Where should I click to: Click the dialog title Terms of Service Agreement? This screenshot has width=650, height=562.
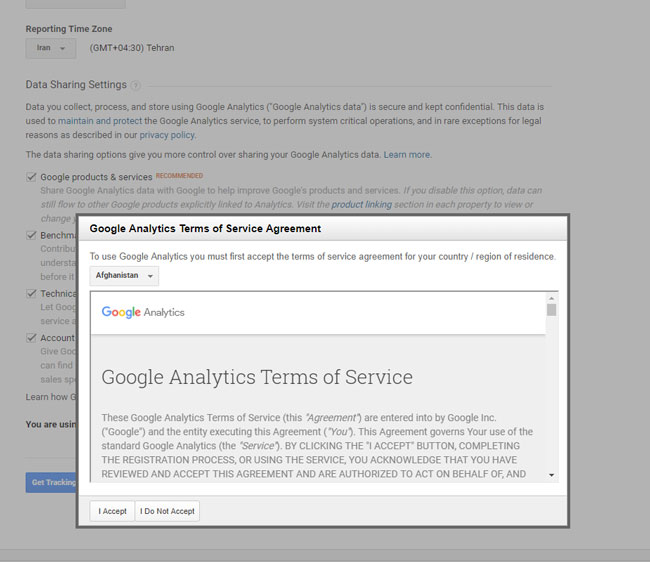pyautogui.click(x=205, y=228)
